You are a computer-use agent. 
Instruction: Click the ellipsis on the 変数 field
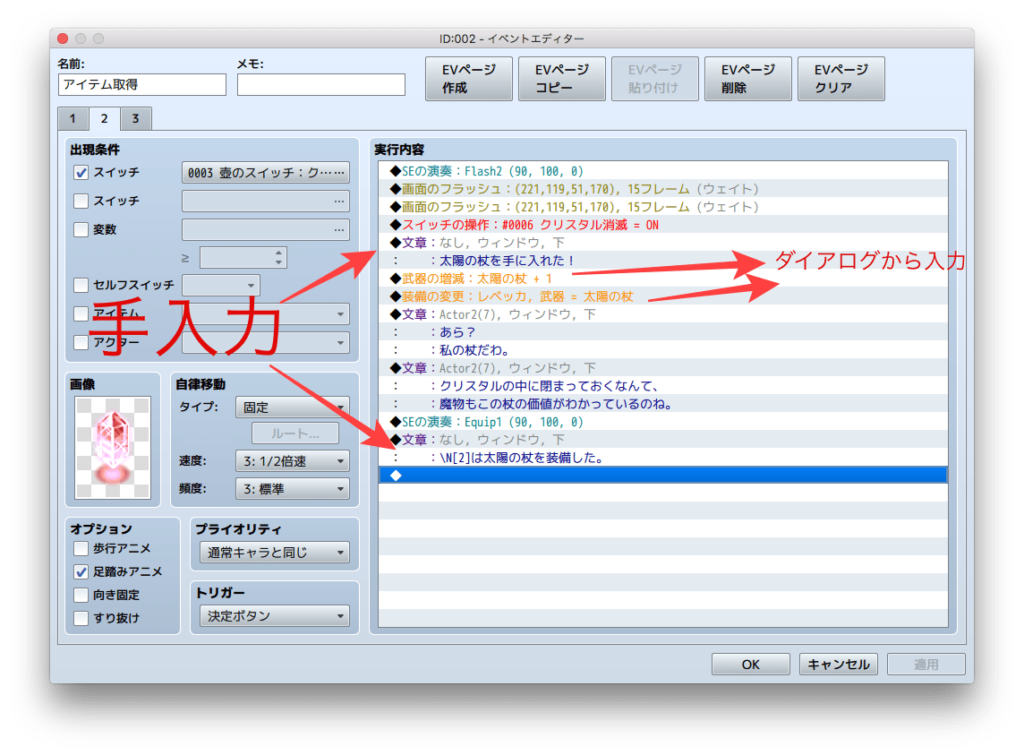coord(339,230)
